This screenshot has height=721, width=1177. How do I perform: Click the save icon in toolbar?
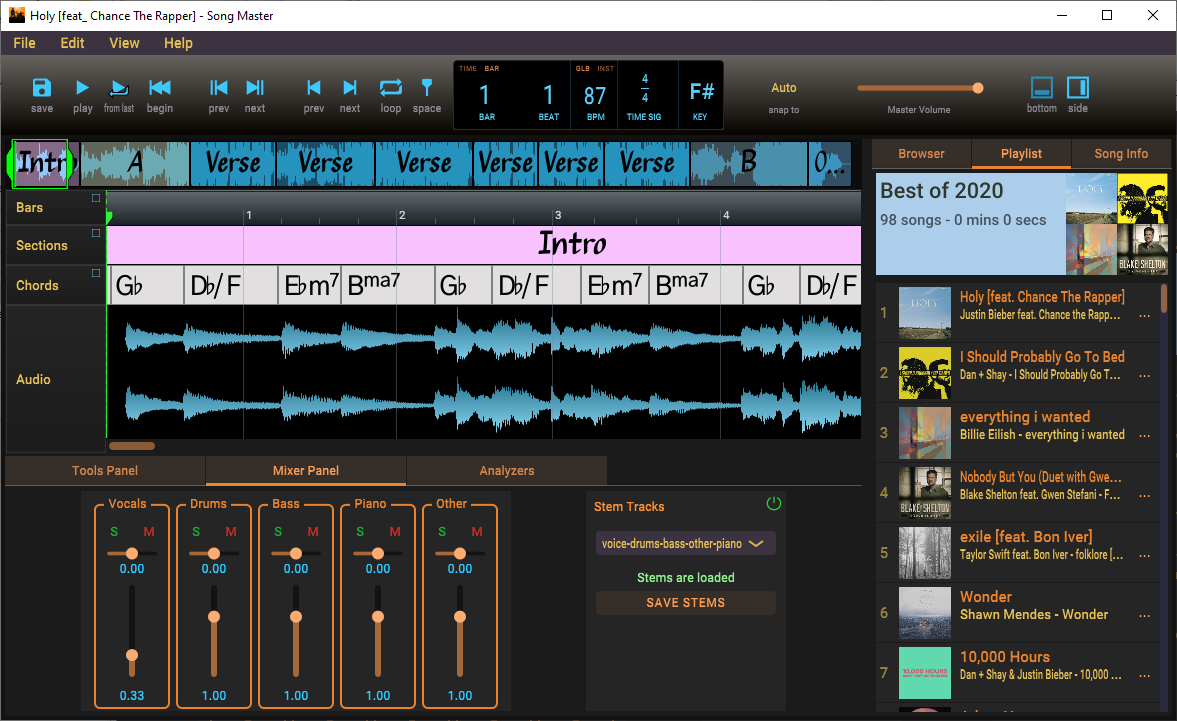[42, 89]
